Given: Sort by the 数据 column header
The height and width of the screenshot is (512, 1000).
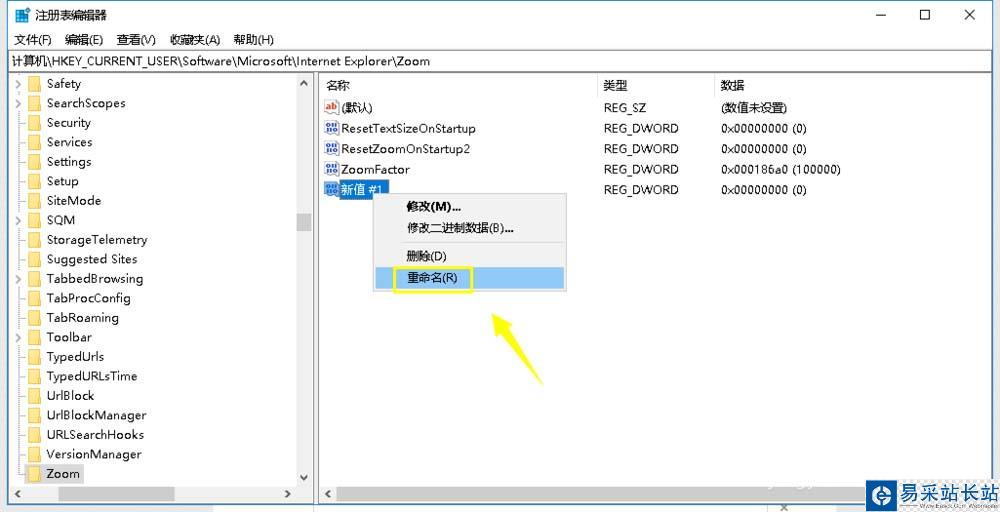Looking at the screenshot, I should click(732, 85).
